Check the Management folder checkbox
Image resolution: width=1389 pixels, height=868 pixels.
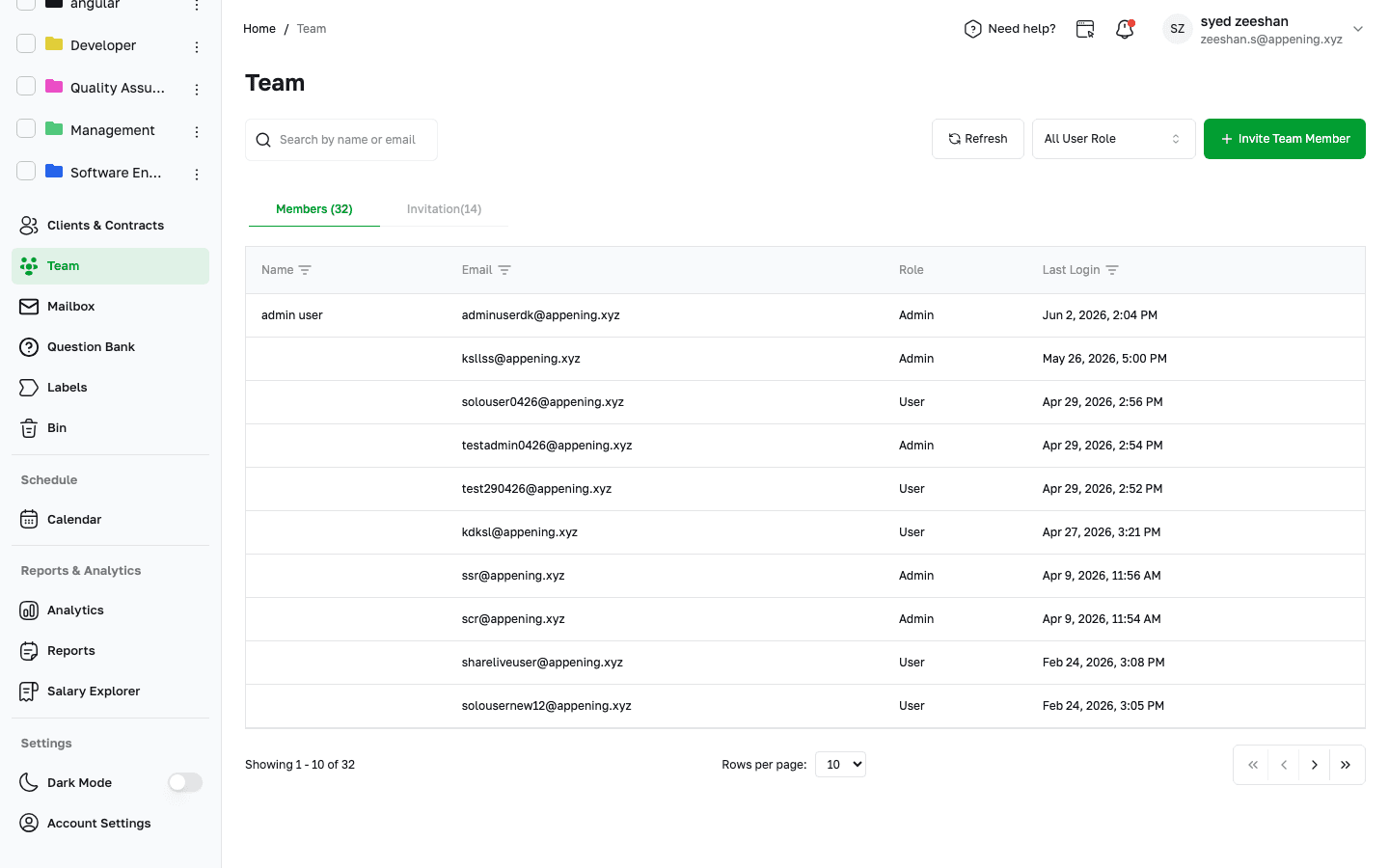26,129
